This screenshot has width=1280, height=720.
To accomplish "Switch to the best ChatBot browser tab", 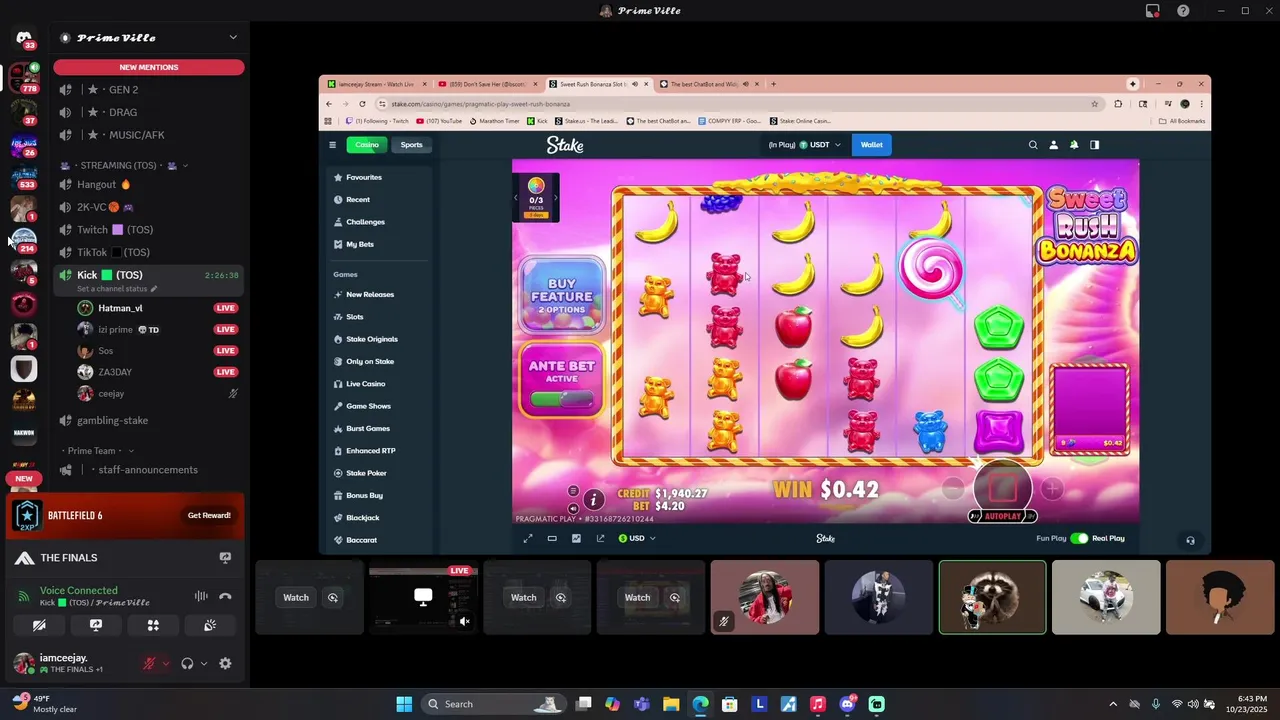I will coord(705,84).
